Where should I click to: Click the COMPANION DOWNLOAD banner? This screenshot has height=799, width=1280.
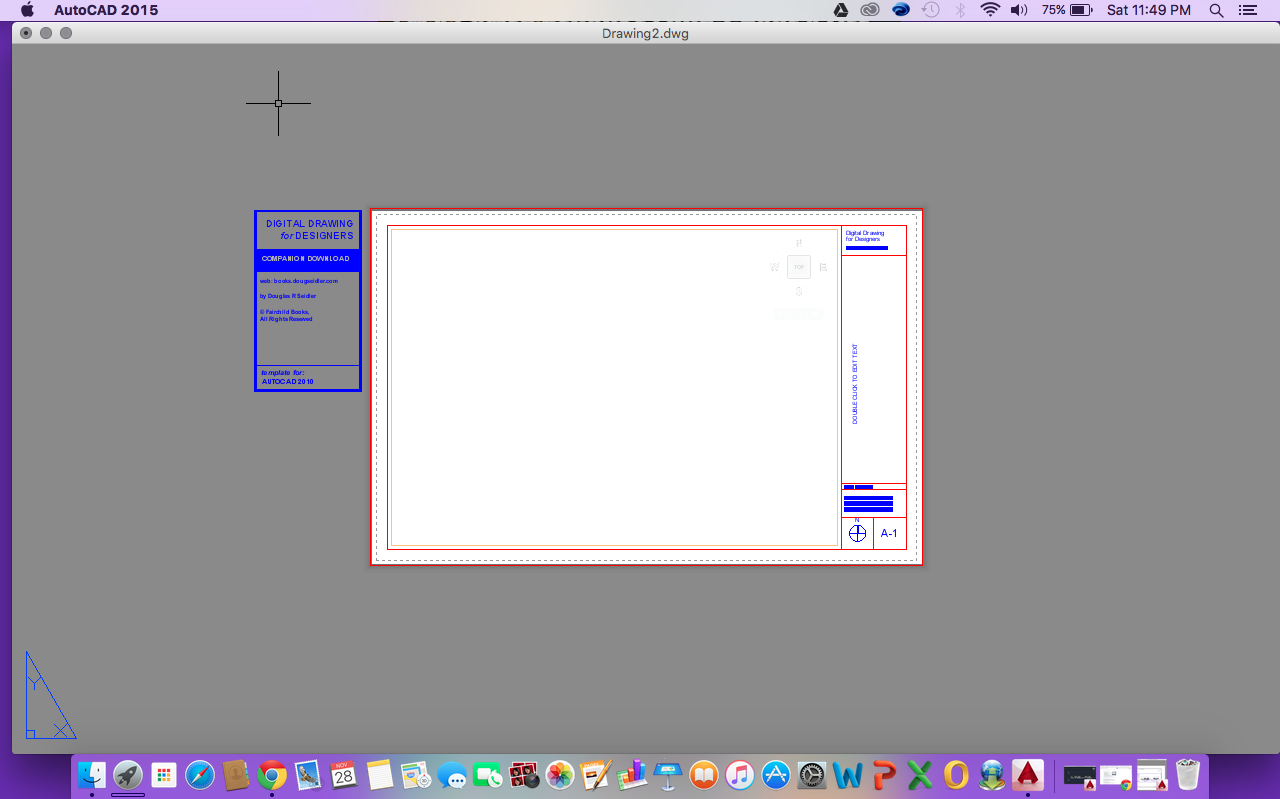click(307, 259)
